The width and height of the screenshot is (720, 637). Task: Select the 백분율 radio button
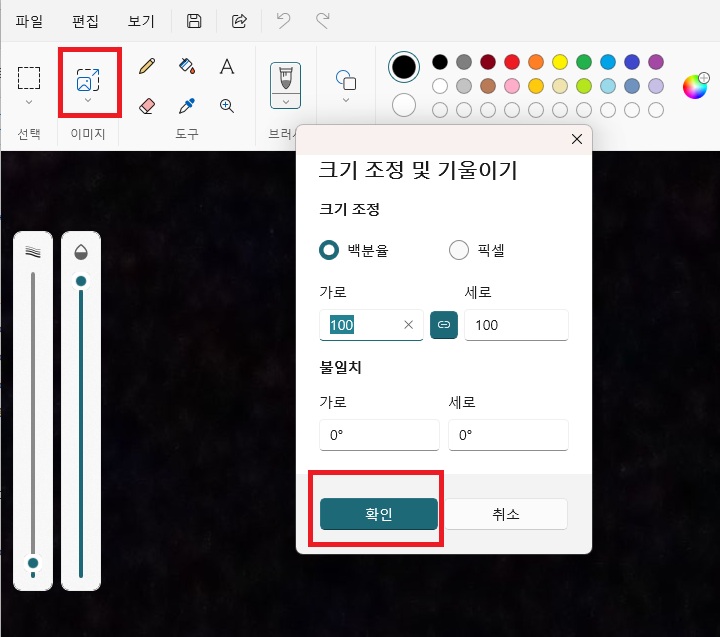[329, 250]
